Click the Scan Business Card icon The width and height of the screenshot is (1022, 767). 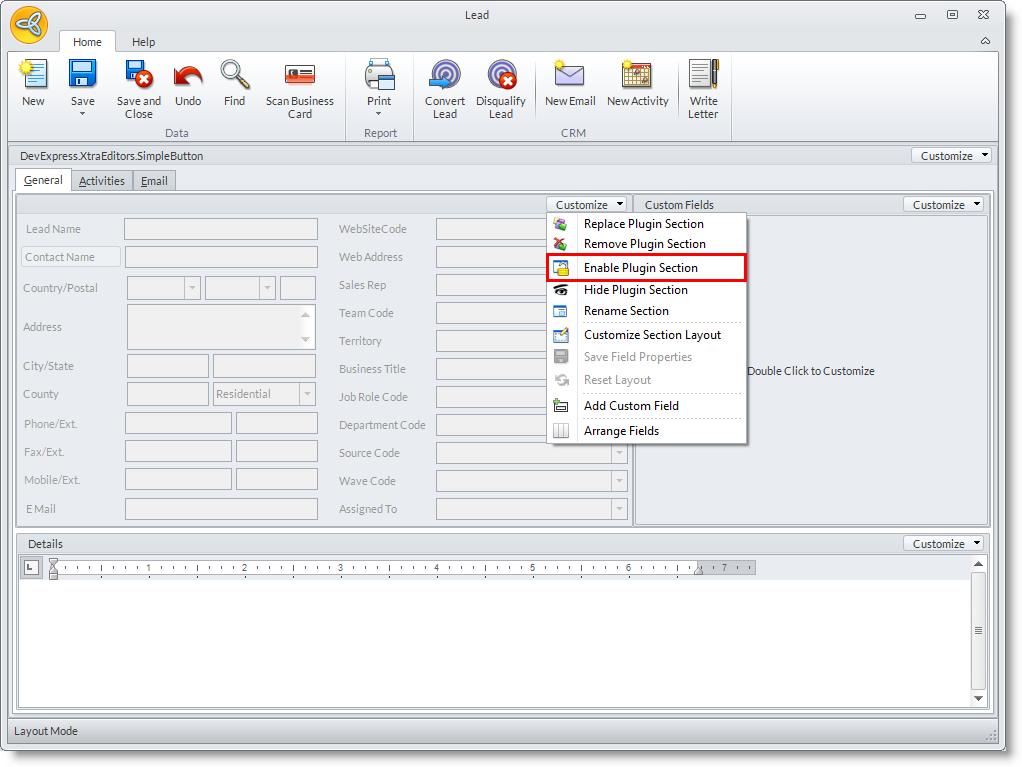tap(299, 76)
